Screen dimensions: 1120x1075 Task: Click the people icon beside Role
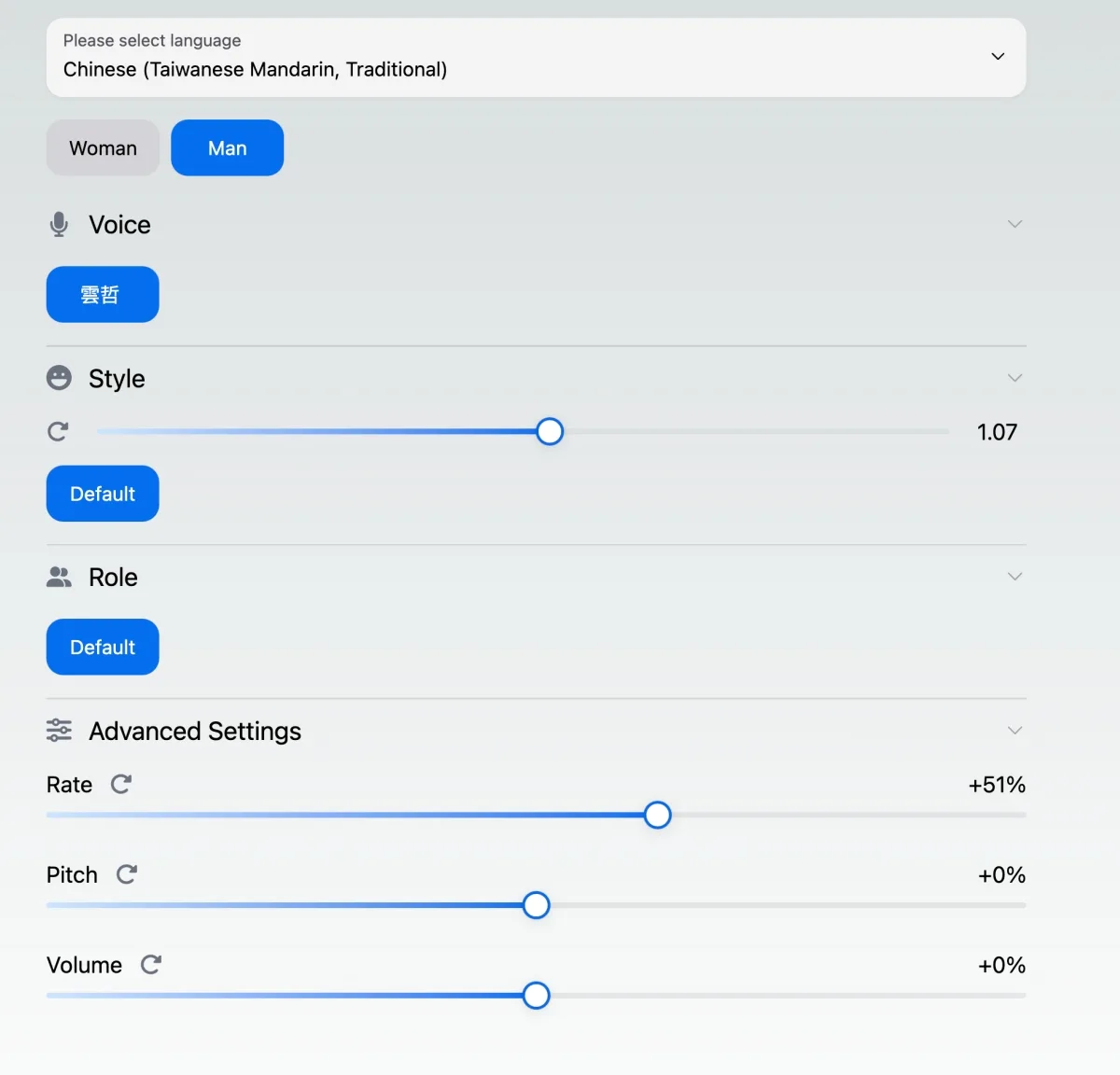tap(59, 578)
